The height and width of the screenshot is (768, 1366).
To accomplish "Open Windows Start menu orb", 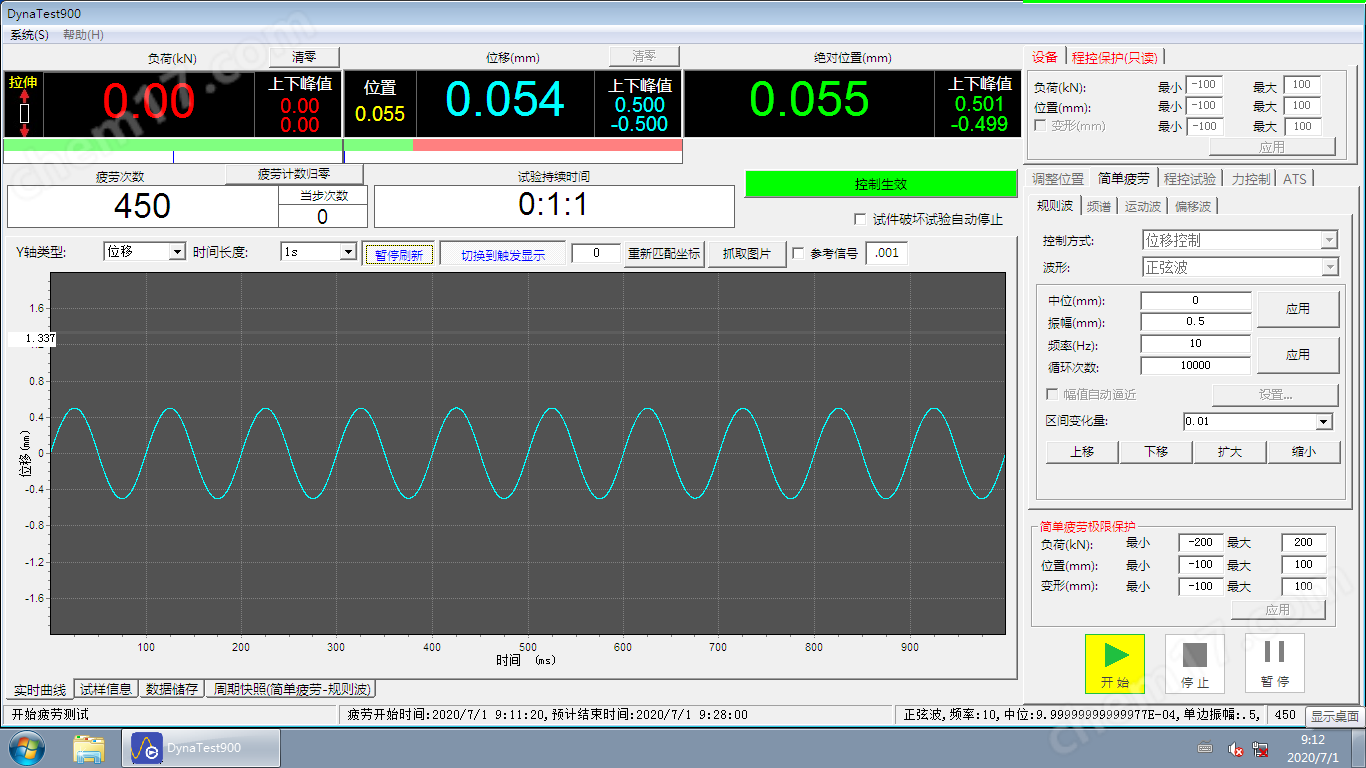I will (26, 748).
